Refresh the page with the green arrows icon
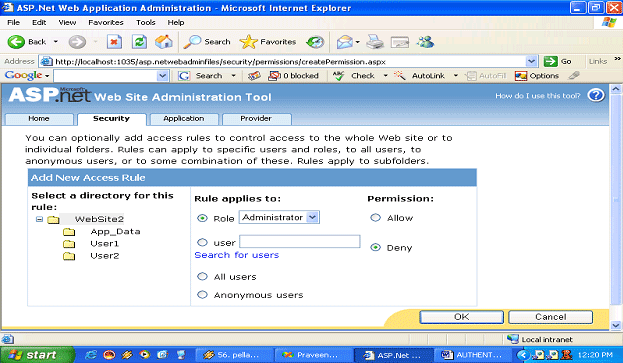This screenshot has width=623, height=363. tap(139, 42)
